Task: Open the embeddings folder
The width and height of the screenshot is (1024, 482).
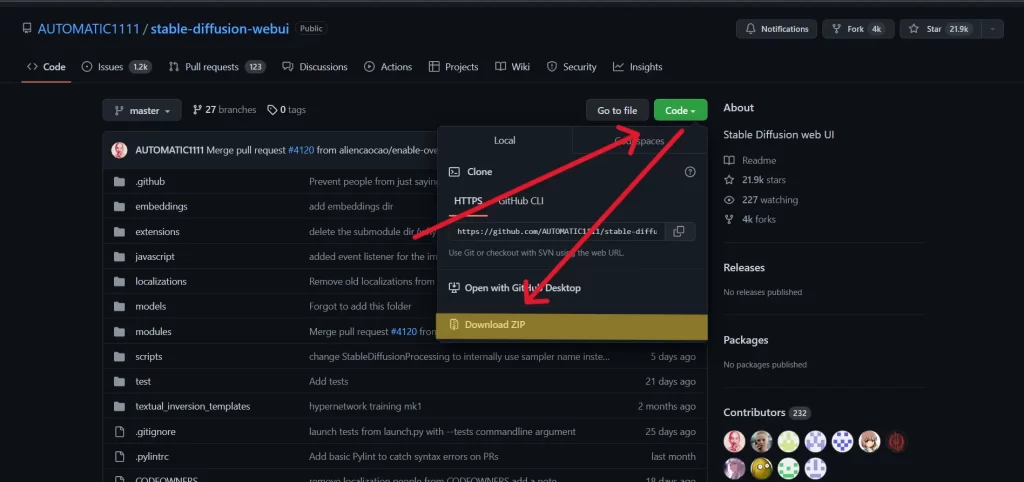Action: (x=161, y=206)
